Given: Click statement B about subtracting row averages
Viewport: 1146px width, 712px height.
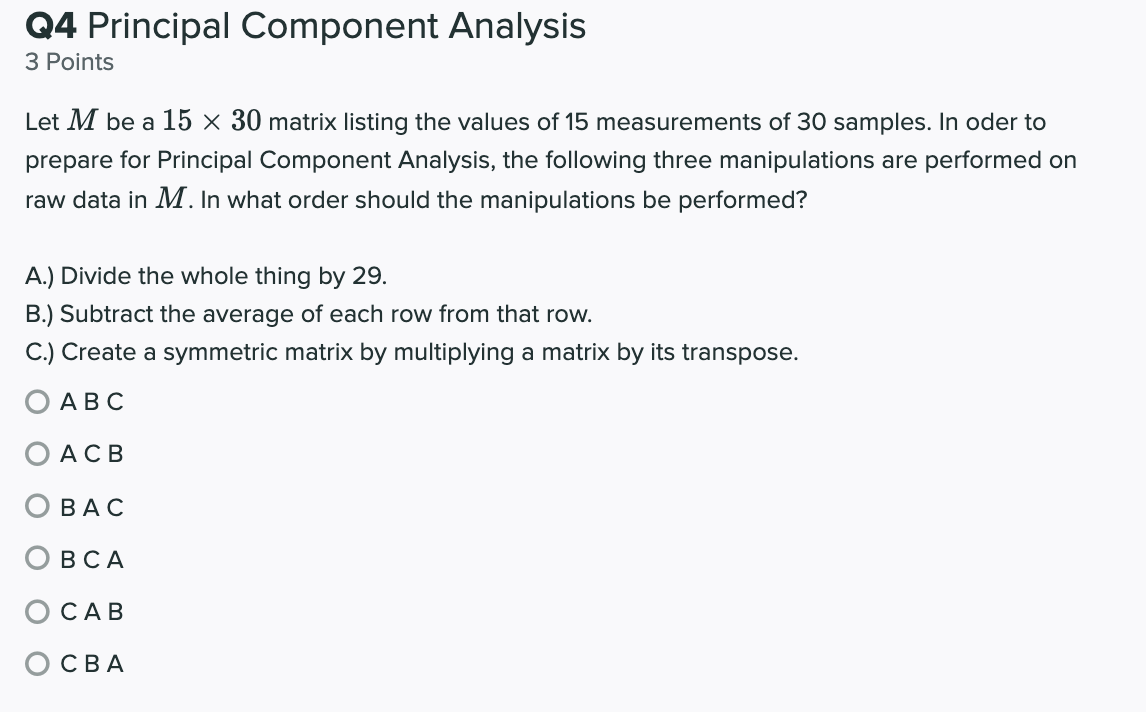Looking at the screenshot, I should [x=307, y=314].
